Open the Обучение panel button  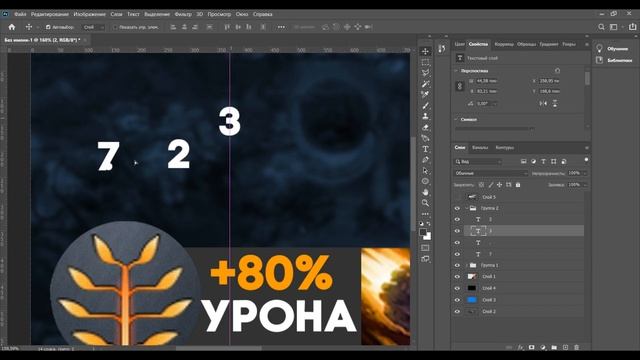pyautogui.click(x=613, y=49)
